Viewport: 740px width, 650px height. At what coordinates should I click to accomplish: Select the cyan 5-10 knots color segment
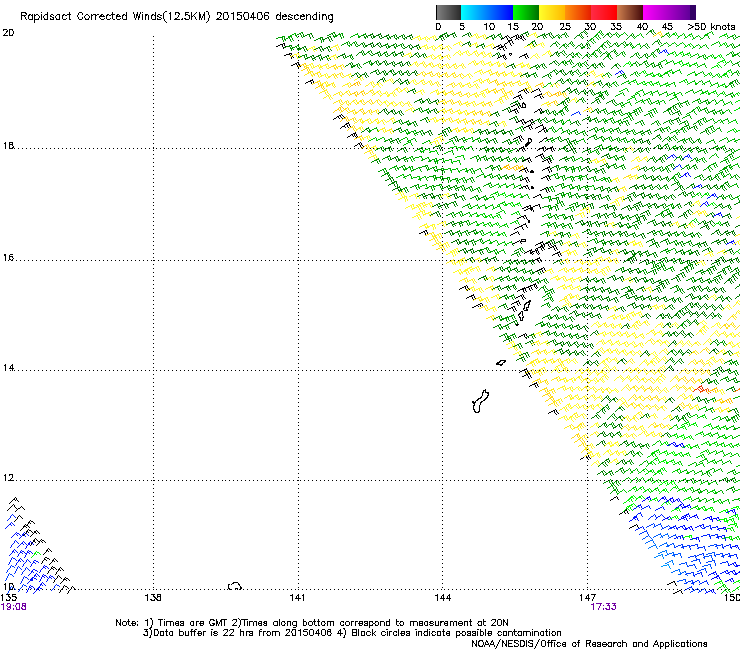(473, 12)
